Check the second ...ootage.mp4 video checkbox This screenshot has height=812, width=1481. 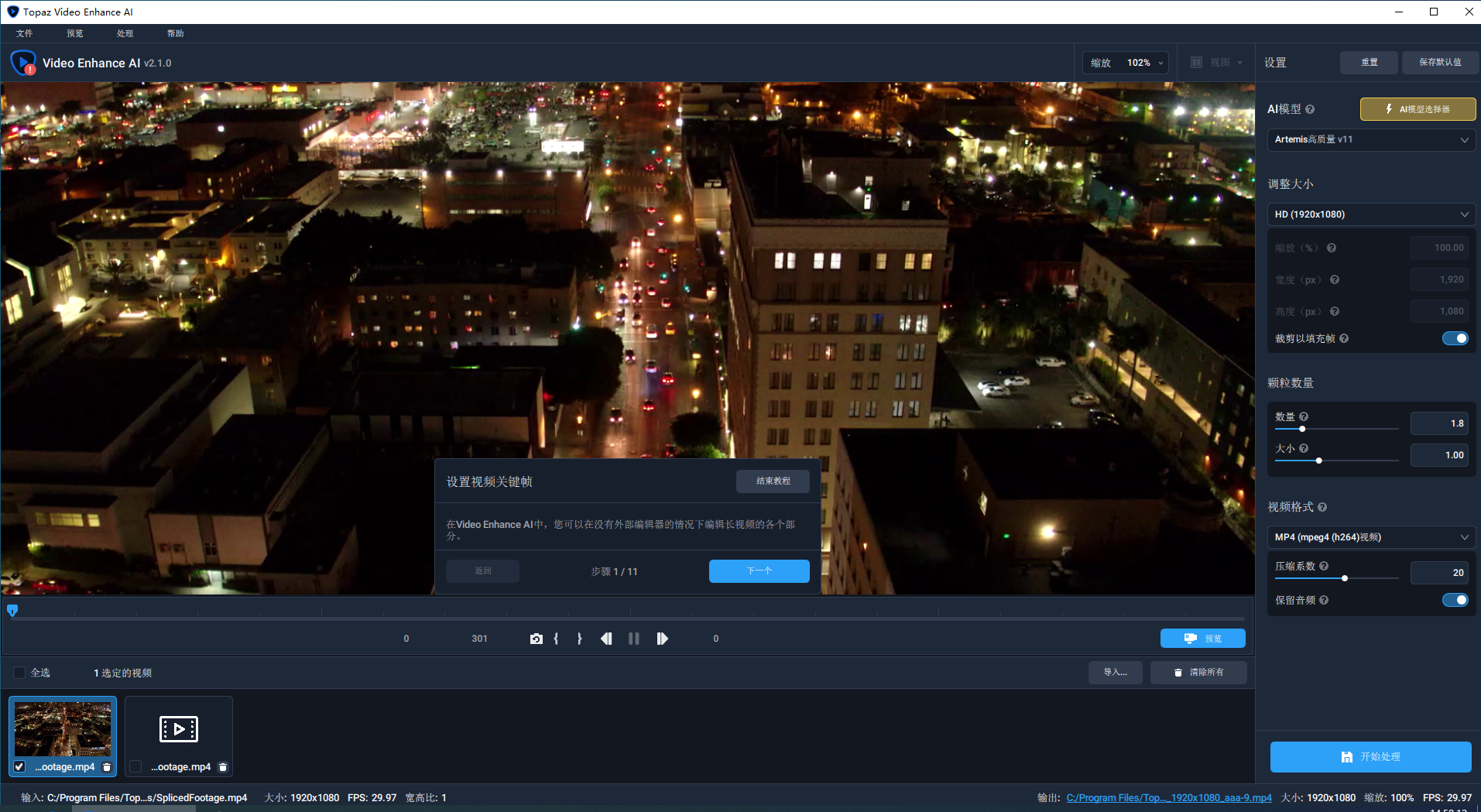pos(135,766)
